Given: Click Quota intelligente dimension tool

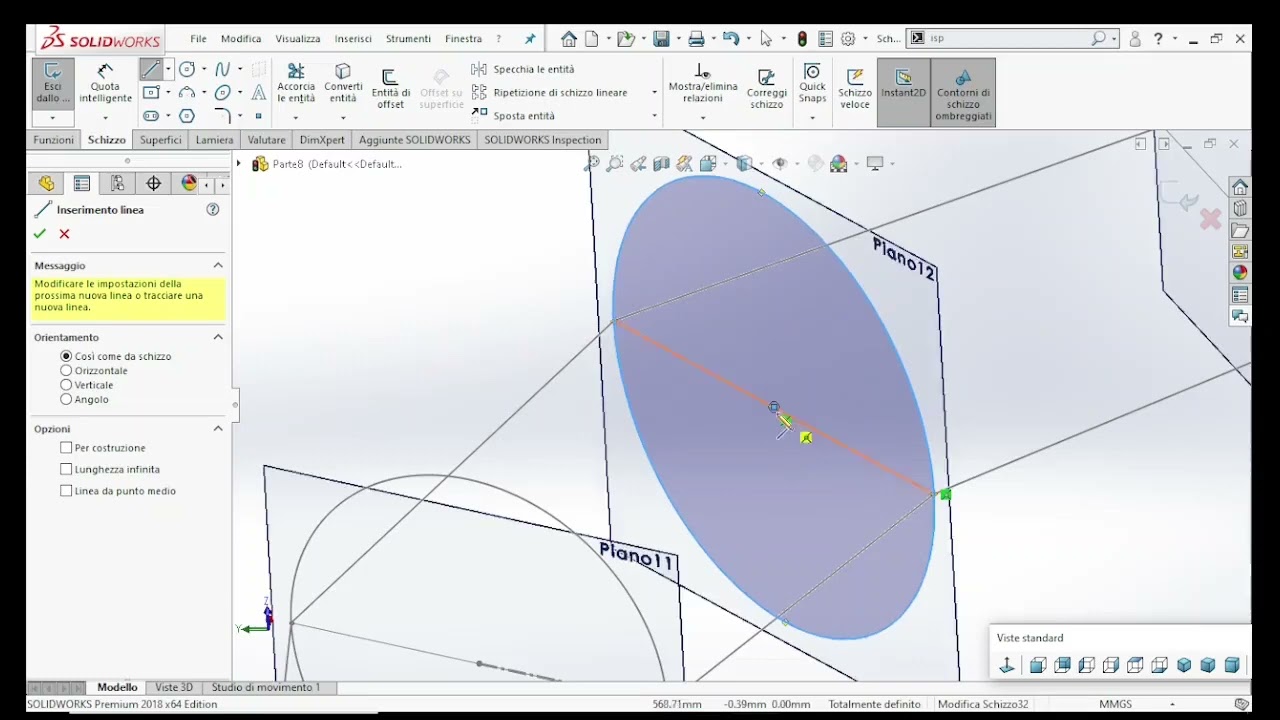Looking at the screenshot, I should 105,82.
